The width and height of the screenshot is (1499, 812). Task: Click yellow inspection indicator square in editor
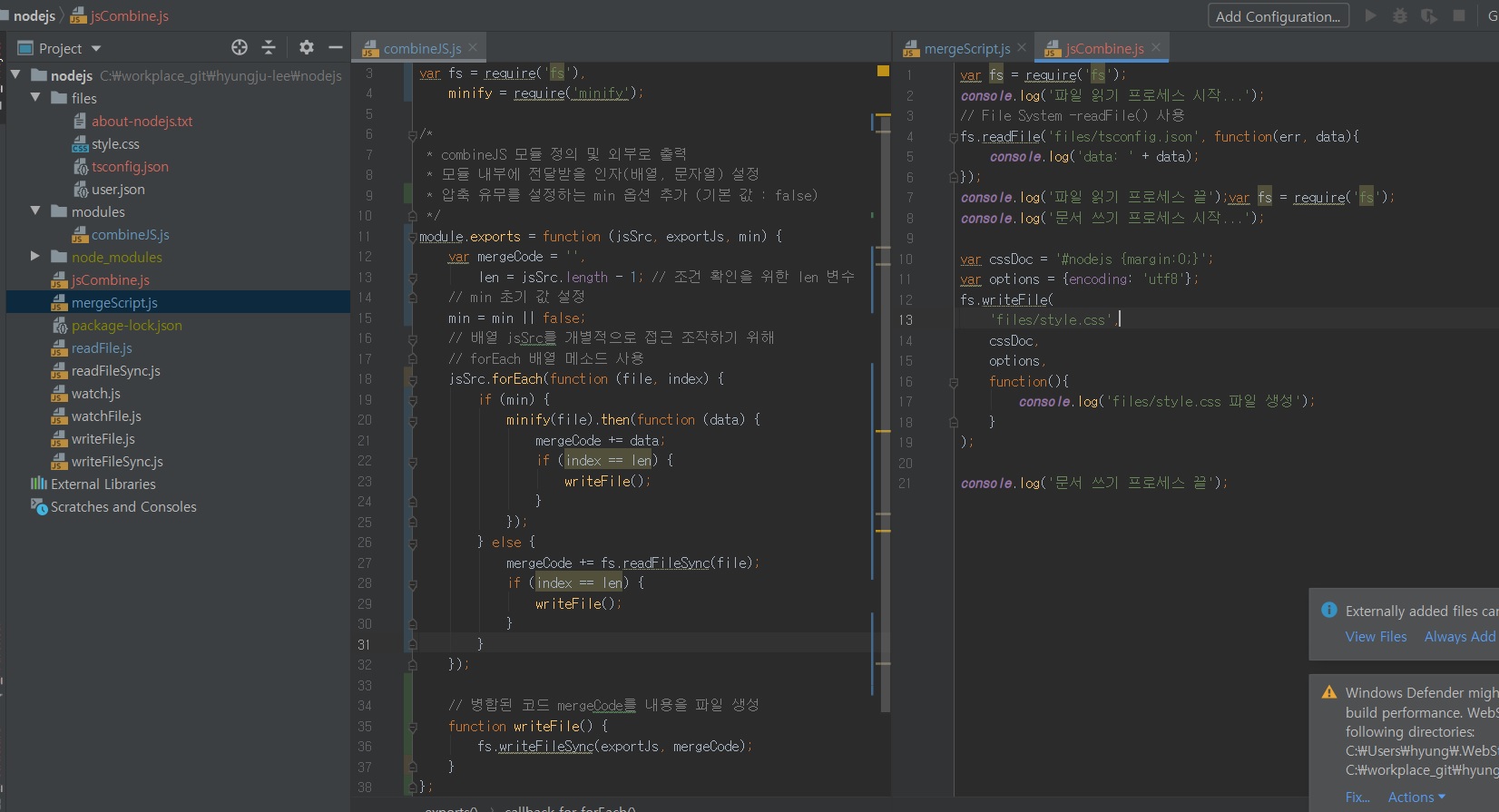883,71
